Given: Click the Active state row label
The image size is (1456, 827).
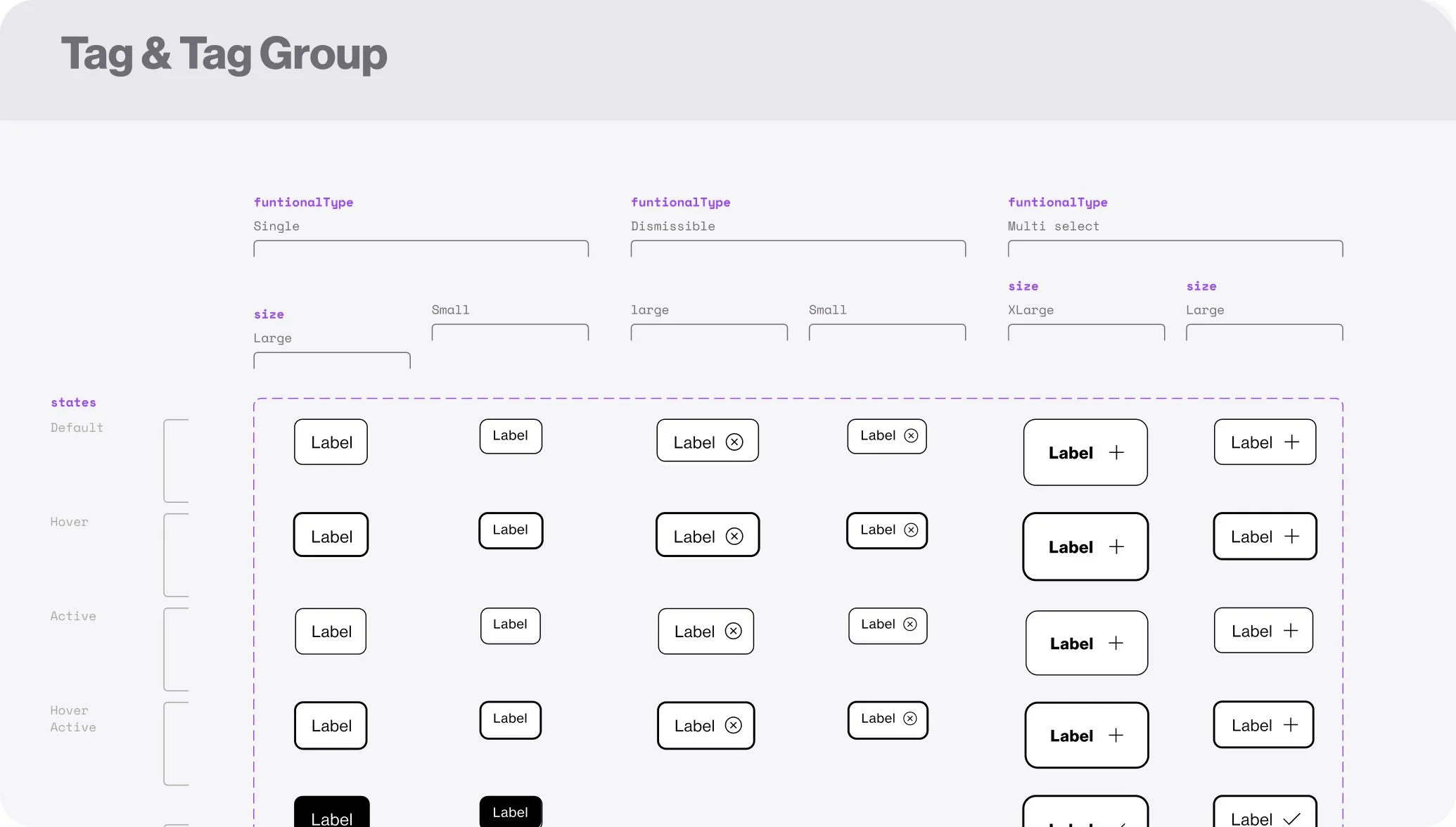Looking at the screenshot, I should coord(73,616).
